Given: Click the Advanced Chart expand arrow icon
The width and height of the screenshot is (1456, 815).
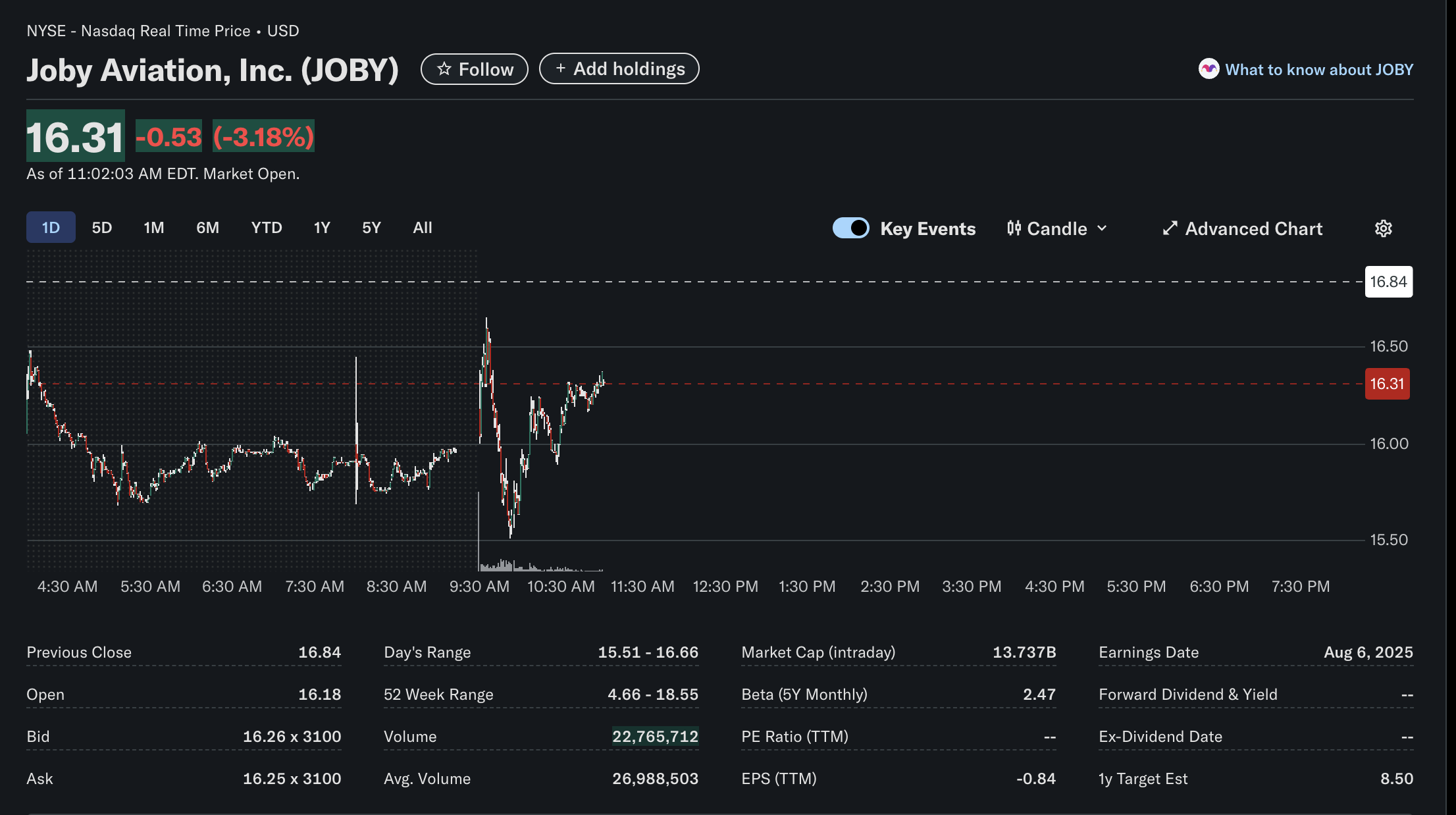Looking at the screenshot, I should click(1170, 228).
